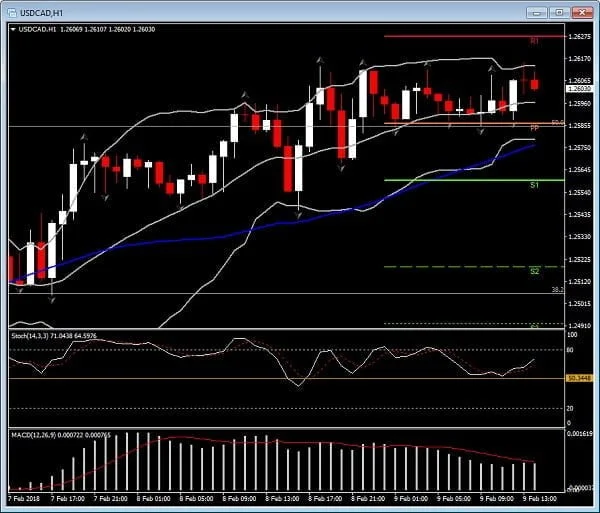
Task: Click the 1.25015 price axis value
Action: click(x=580, y=304)
